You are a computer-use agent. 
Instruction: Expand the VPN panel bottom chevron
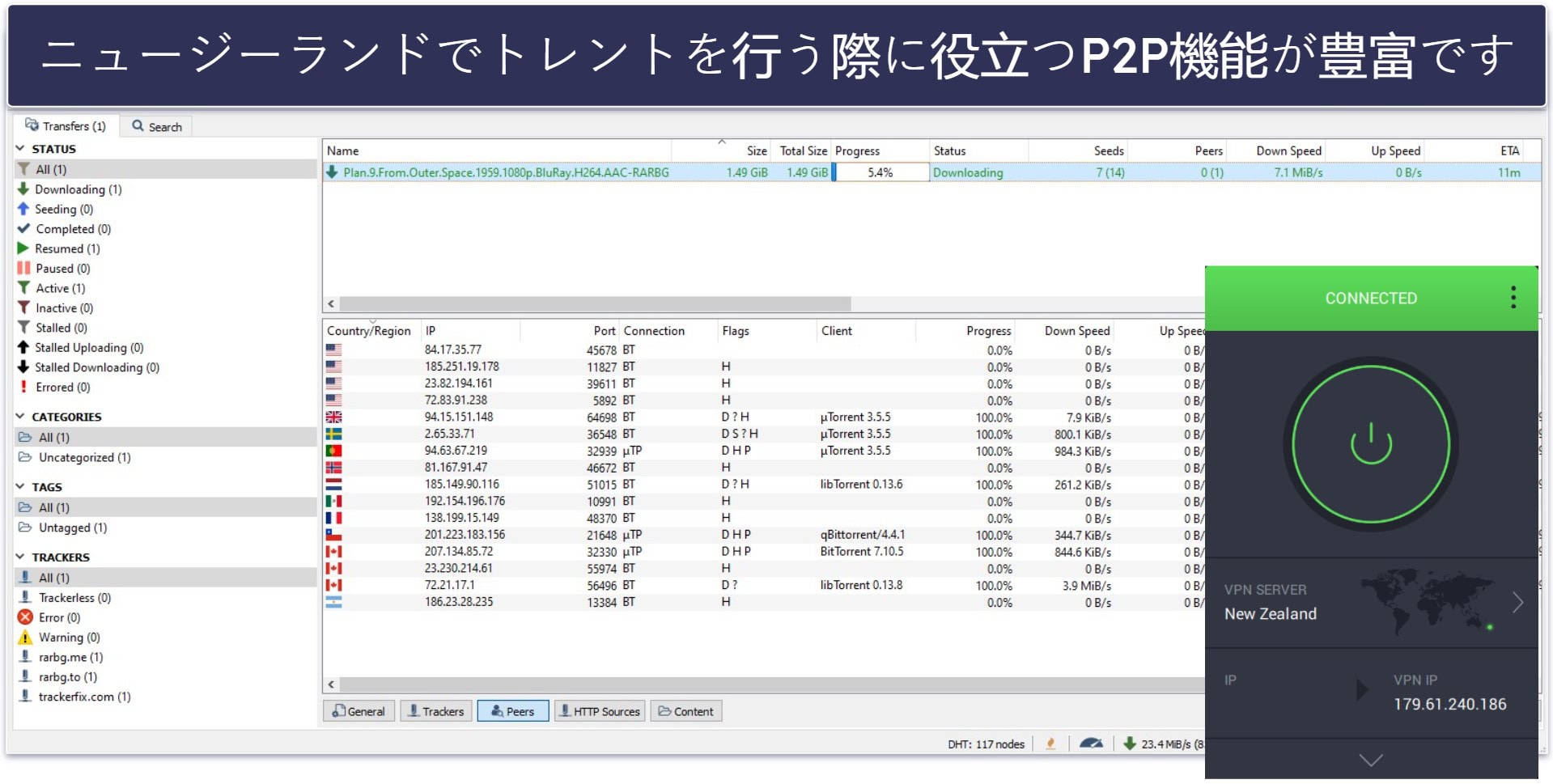pyautogui.click(x=1371, y=760)
